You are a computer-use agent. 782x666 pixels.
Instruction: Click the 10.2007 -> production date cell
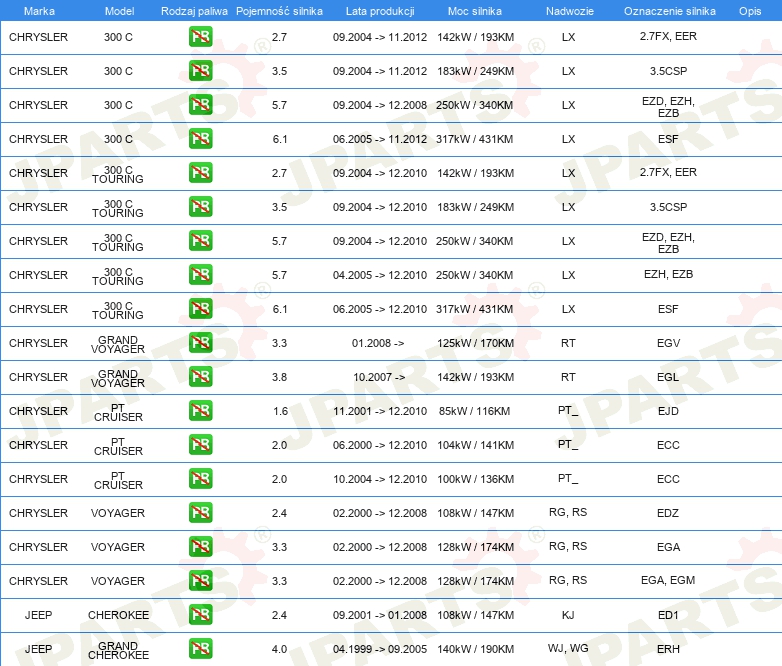pos(379,377)
